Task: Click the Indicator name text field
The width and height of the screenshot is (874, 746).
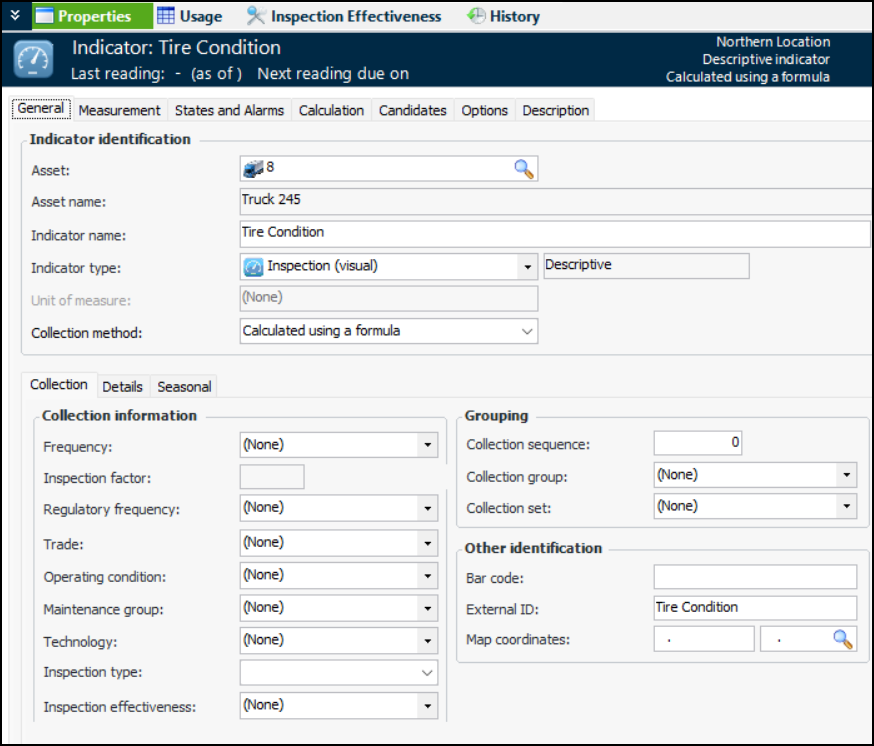Action: [x=555, y=233]
